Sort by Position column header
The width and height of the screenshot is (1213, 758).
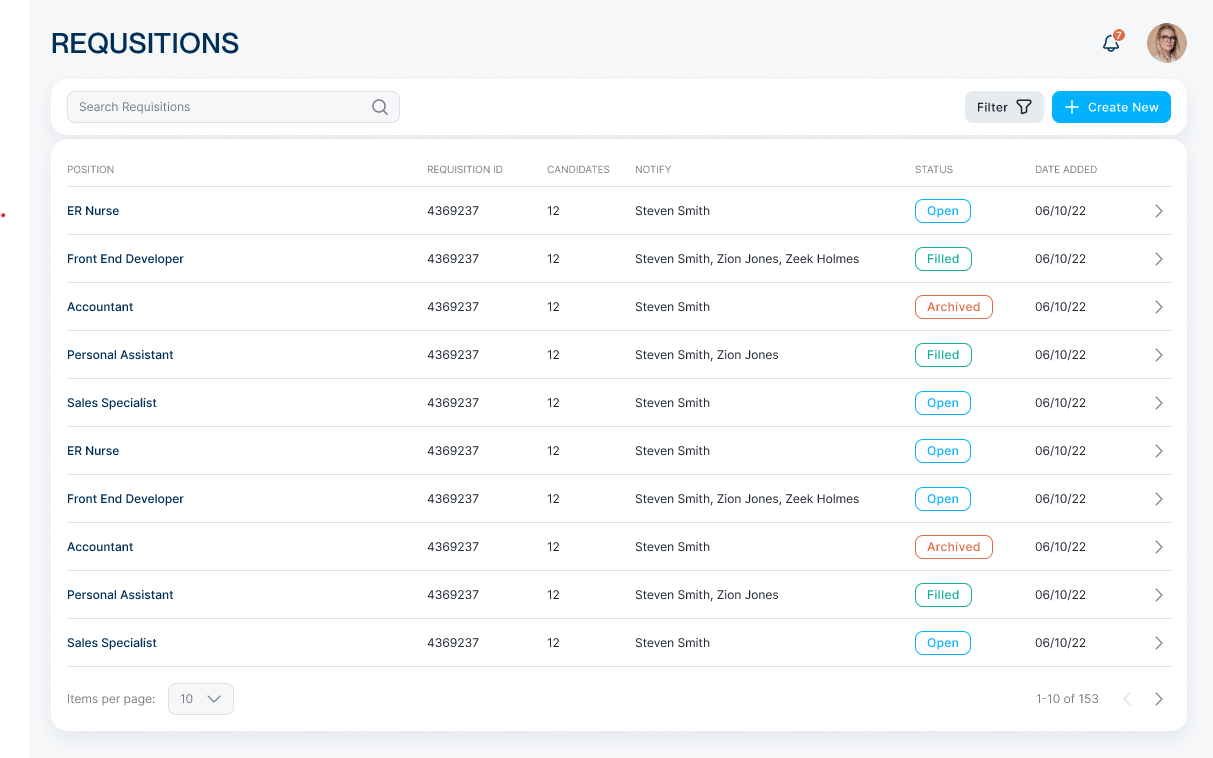tap(91, 170)
